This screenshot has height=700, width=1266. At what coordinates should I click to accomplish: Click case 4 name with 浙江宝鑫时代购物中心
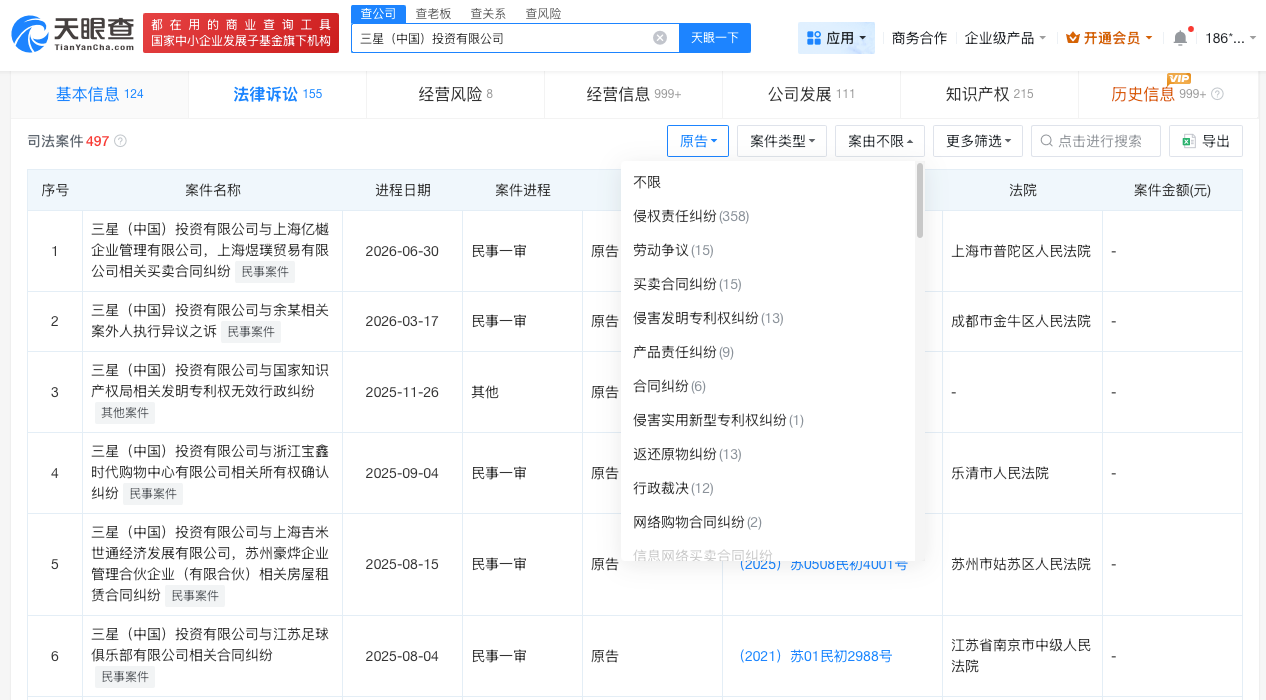(210, 472)
